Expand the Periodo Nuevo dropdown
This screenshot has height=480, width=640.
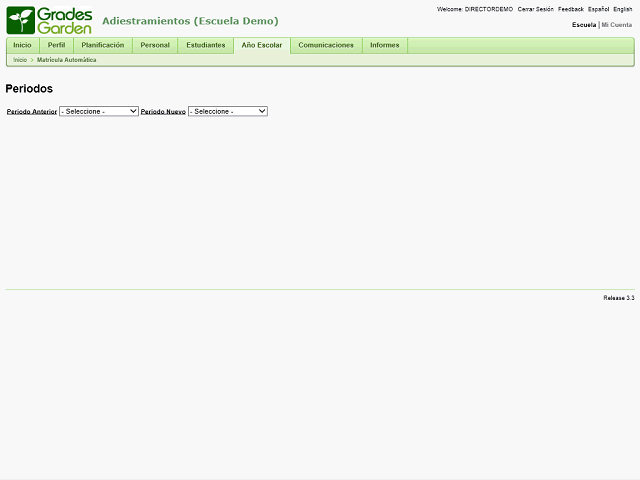(x=228, y=111)
